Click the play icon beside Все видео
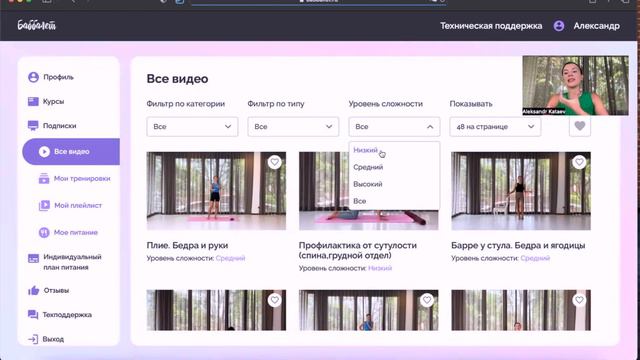The height and width of the screenshot is (360, 640). [44, 151]
